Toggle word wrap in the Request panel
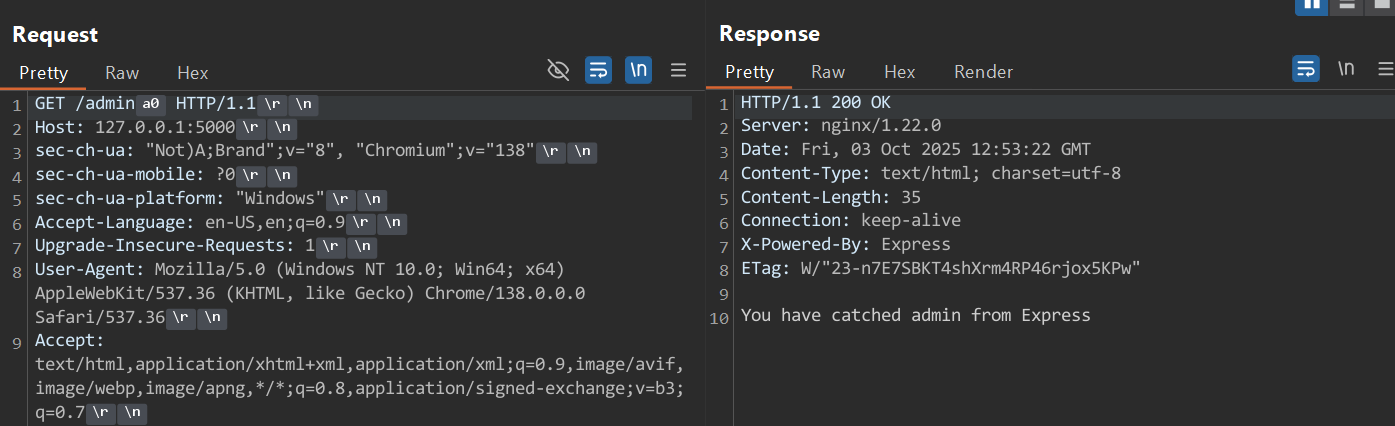 point(598,70)
